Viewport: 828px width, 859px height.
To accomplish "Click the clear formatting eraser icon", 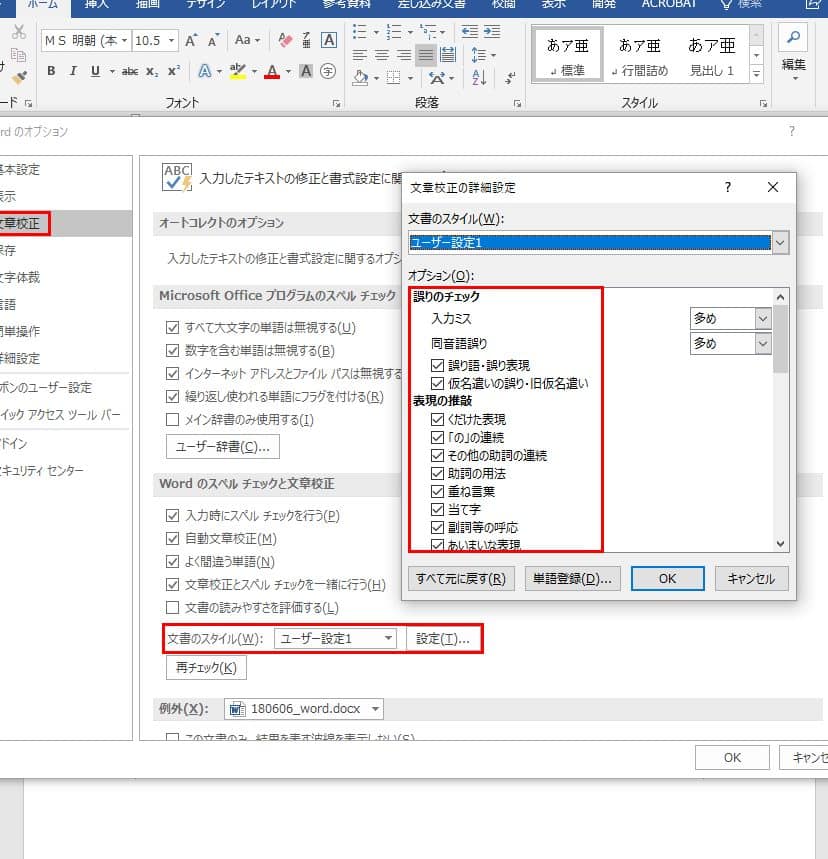I will [285, 41].
